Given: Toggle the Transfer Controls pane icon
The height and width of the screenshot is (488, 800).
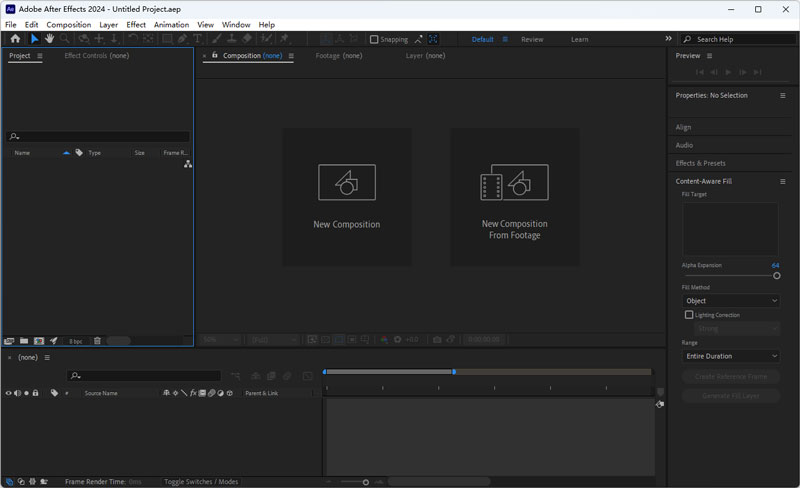Looking at the screenshot, I should (21, 481).
